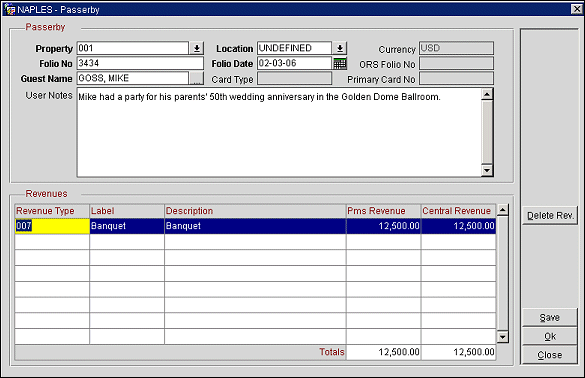Viewport: 585px width, 378px height.
Task: Select the Guest Name field GOSS, MIKE
Action: click(x=133, y=78)
